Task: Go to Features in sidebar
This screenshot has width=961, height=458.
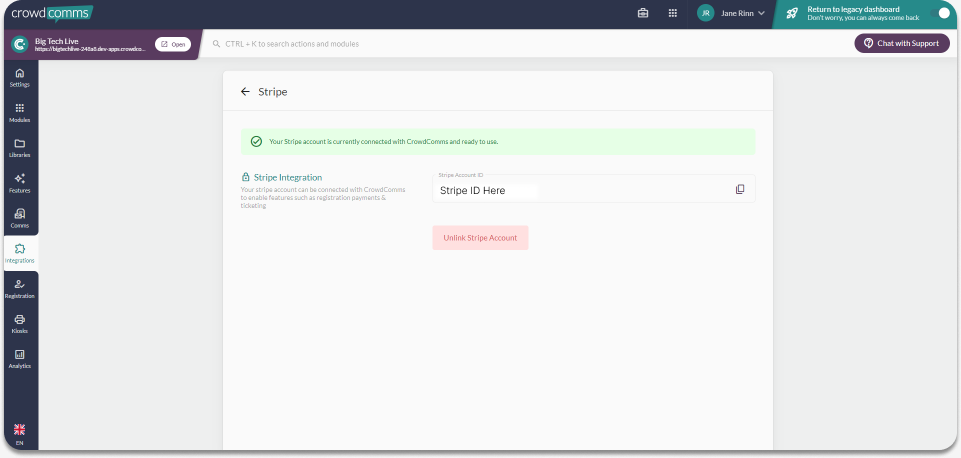Action: coord(19,183)
